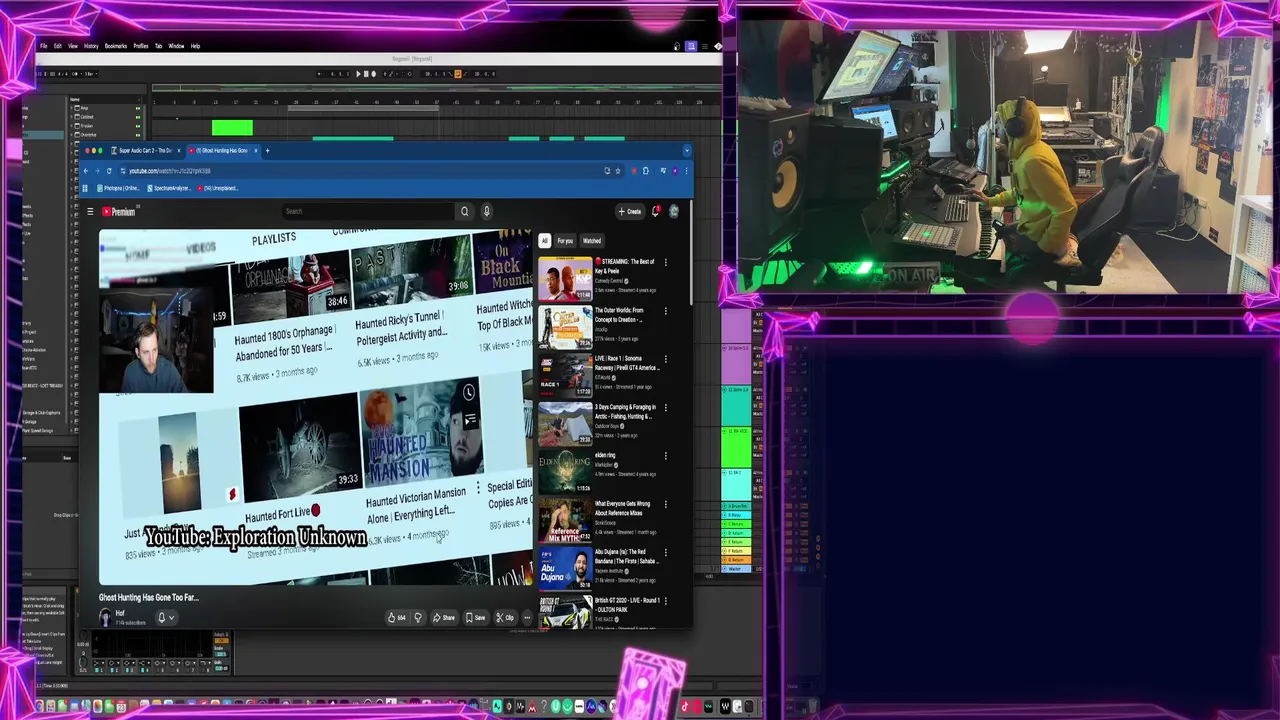The width and height of the screenshot is (1280, 720).
Task: Dislike the Ghost Hunting video
Action: (x=418, y=617)
